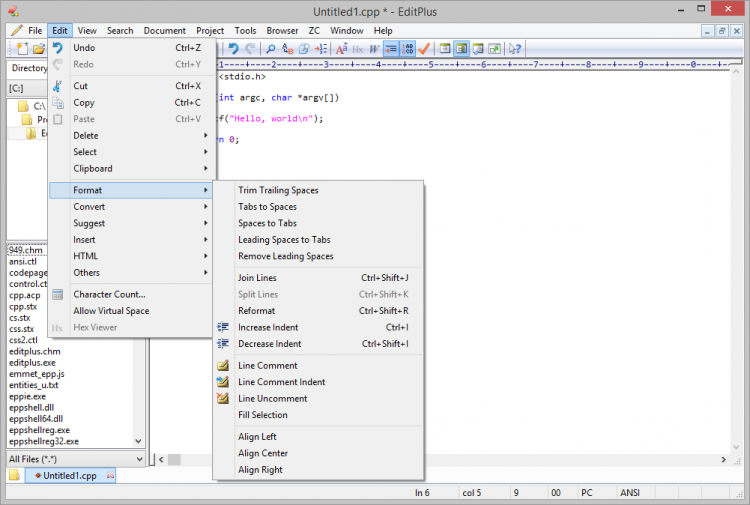Toggle the line number toolbar button
750x505 pixels.
tap(408, 48)
